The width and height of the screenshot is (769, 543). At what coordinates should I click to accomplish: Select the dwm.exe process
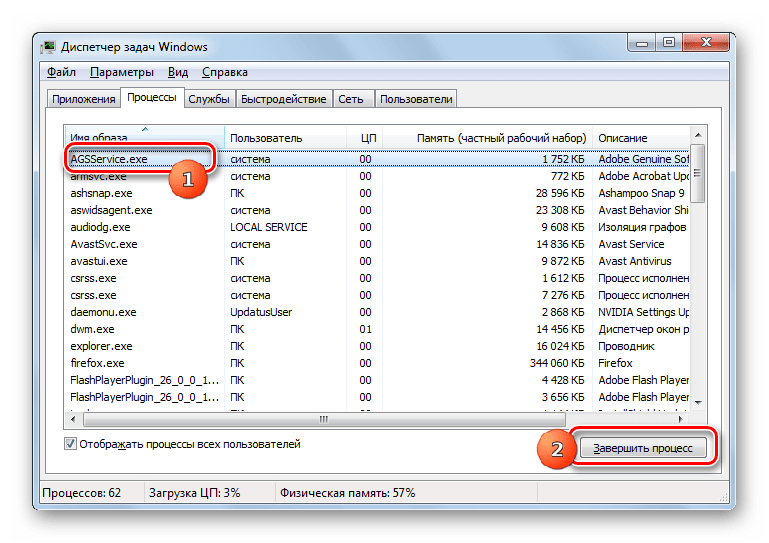coord(377,329)
